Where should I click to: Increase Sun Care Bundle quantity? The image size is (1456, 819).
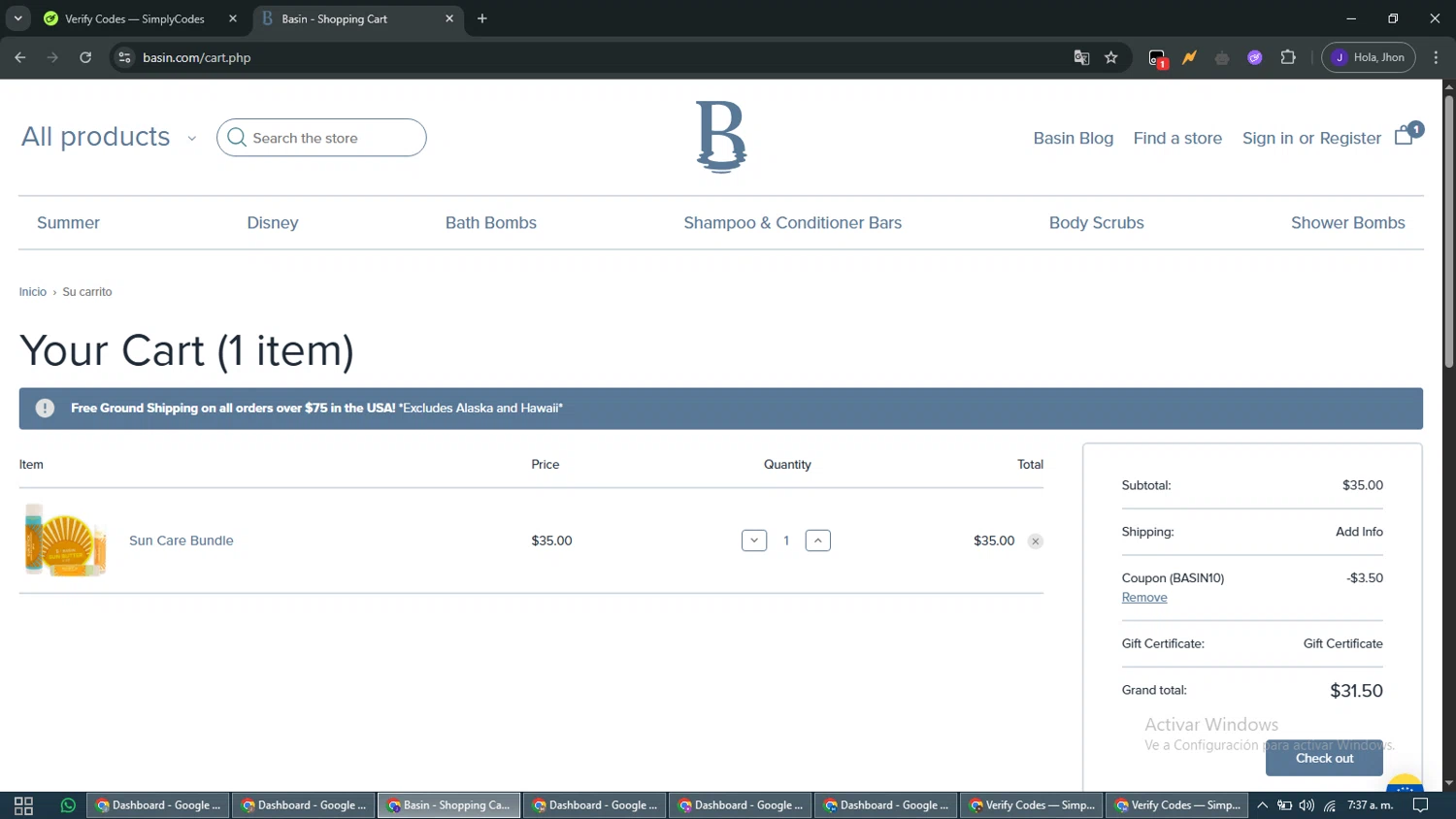818,541
